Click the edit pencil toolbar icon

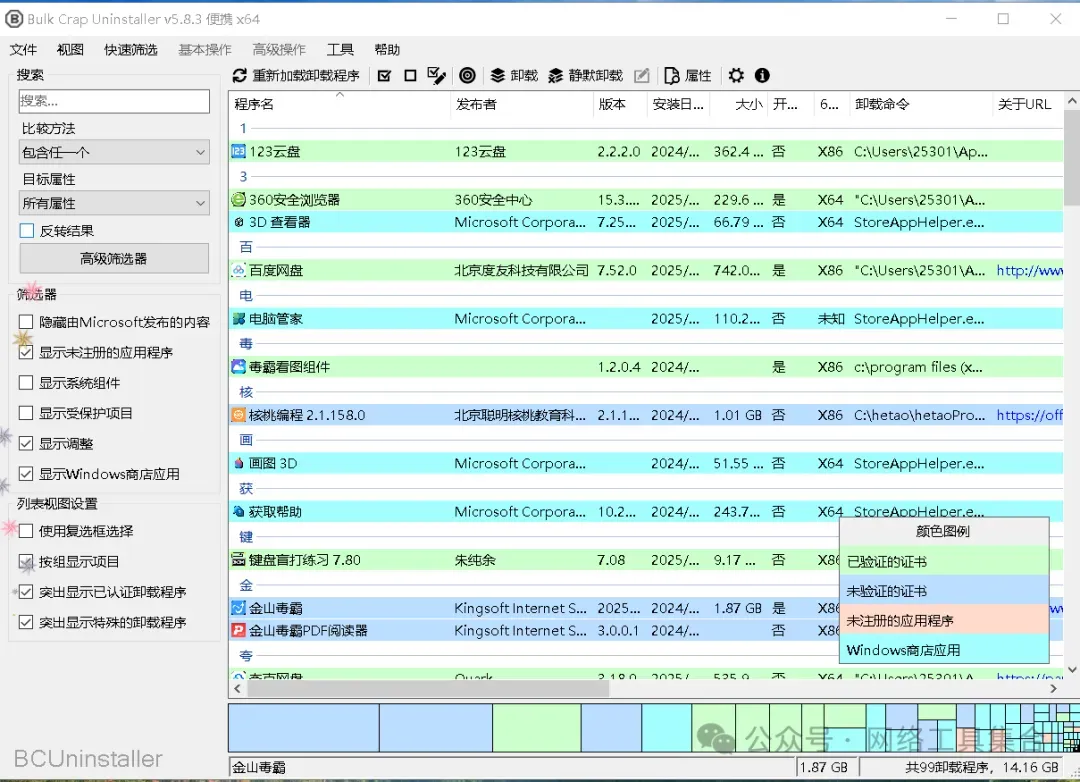point(641,76)
